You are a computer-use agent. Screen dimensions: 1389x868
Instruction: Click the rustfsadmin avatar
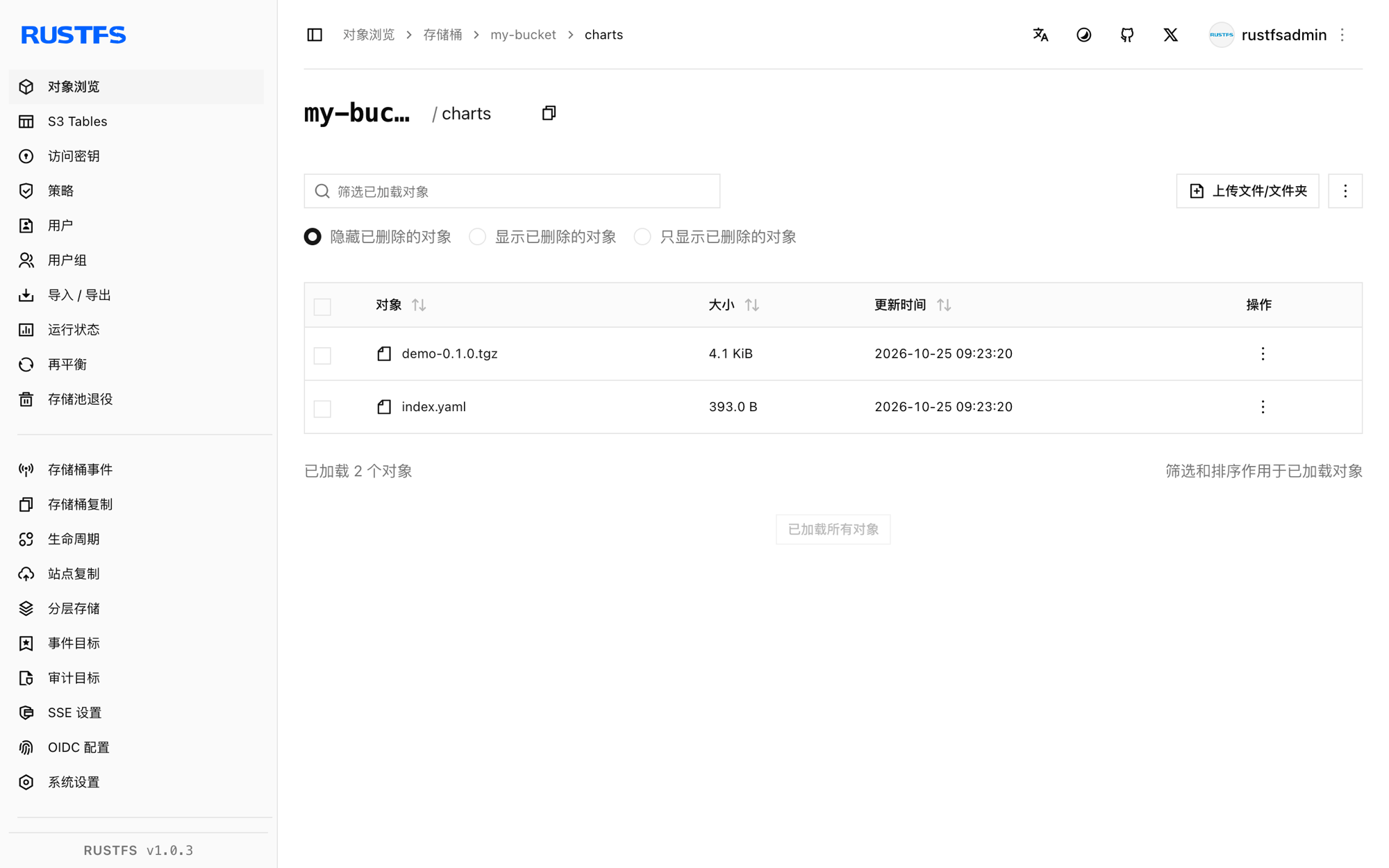click(x=1221, y=35)
